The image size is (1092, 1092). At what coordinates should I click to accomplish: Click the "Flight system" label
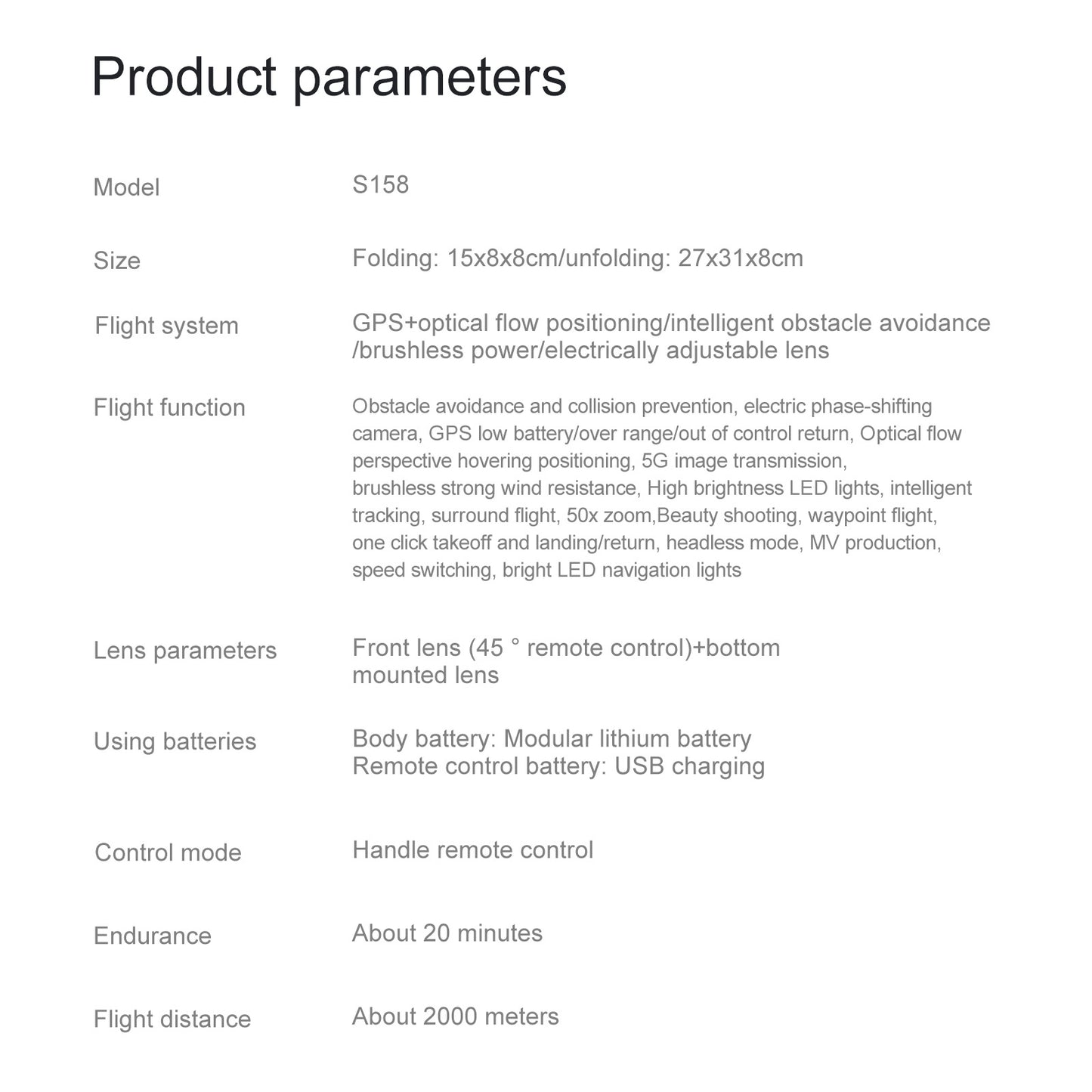(x=166, y=326)
